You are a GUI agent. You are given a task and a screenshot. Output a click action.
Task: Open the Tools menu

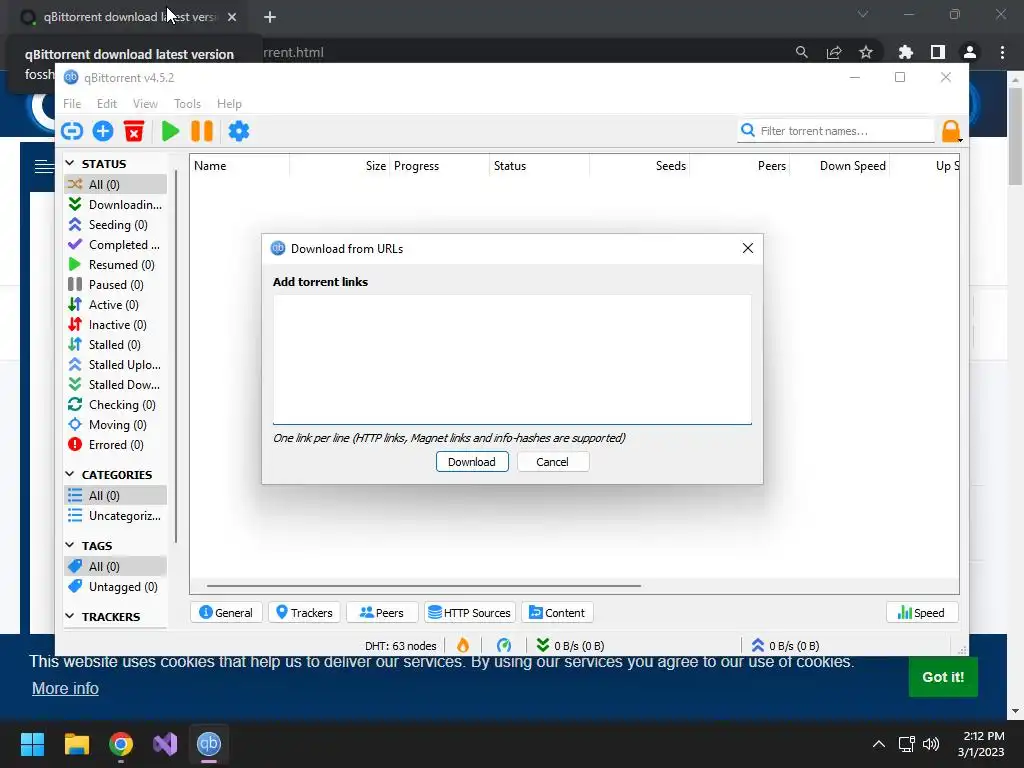tap(187, 104)
